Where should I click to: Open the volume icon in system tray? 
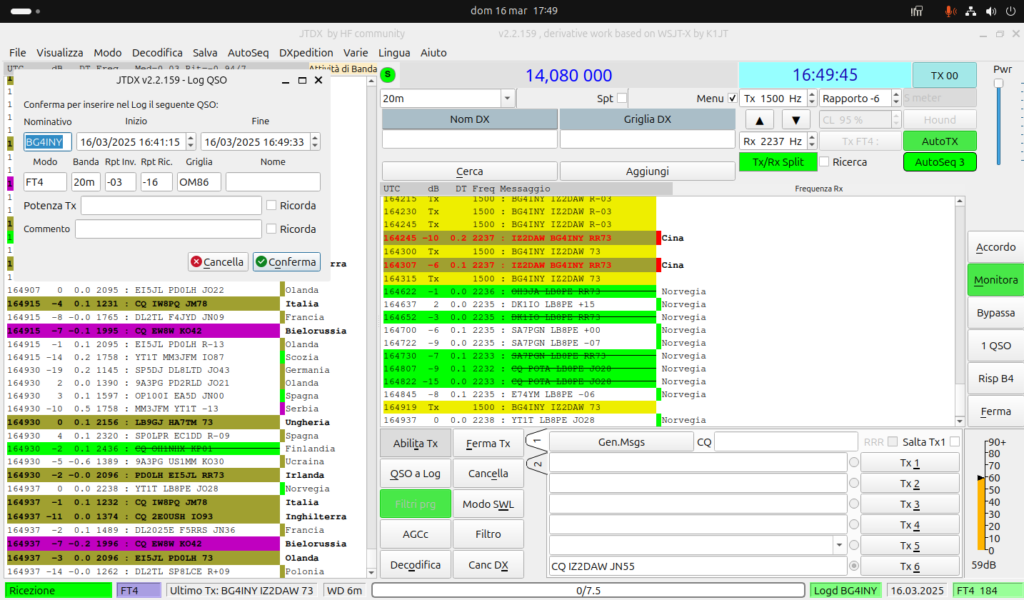click(x=991, y=11)
